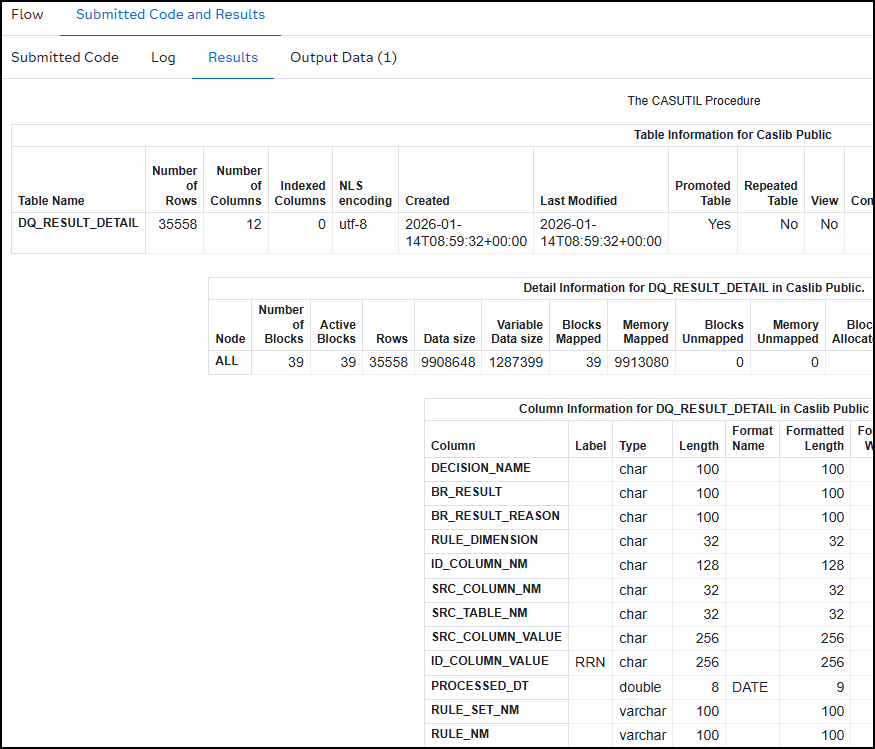
Task: Open the Log sub-tab
Action: coord(163,57)
